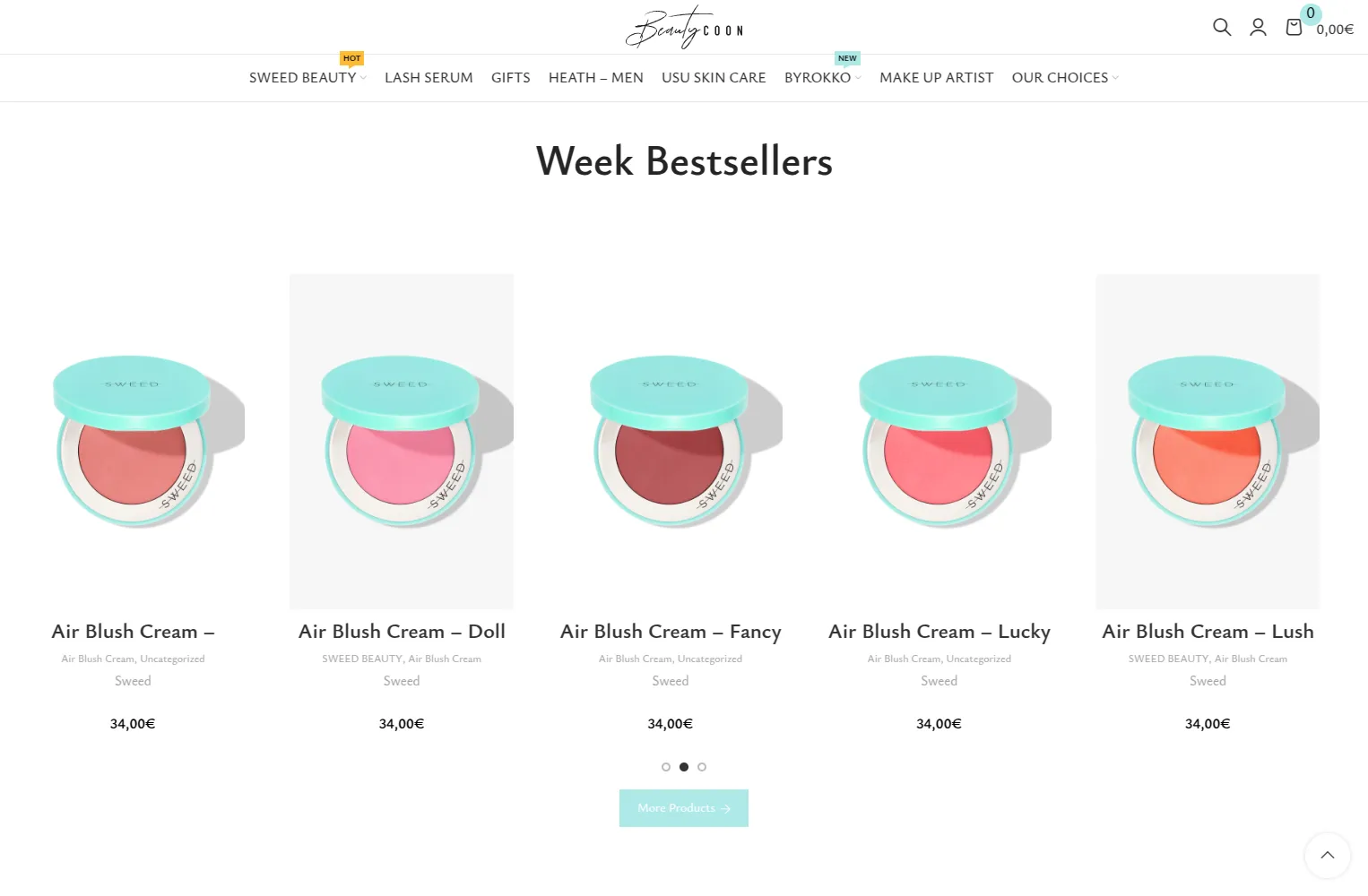Click the HOT badge above Sweed Beauty
Image resolution: width=1368 pixels, height=896 pixels.
(x=351, y=58)
